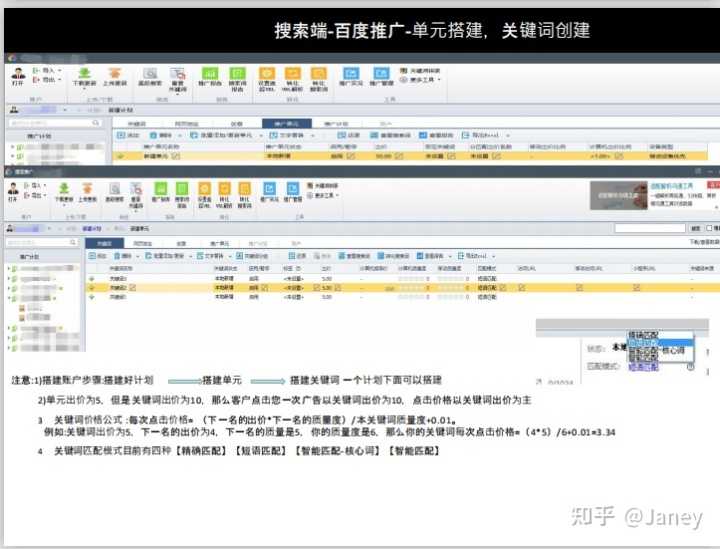
Task: Open 推广实况 blue icon in lower window
Action: click(270, 192)
